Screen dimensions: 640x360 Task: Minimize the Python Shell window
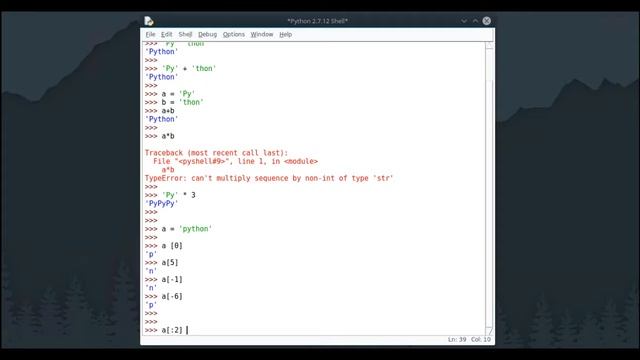(x=464, y=21)
